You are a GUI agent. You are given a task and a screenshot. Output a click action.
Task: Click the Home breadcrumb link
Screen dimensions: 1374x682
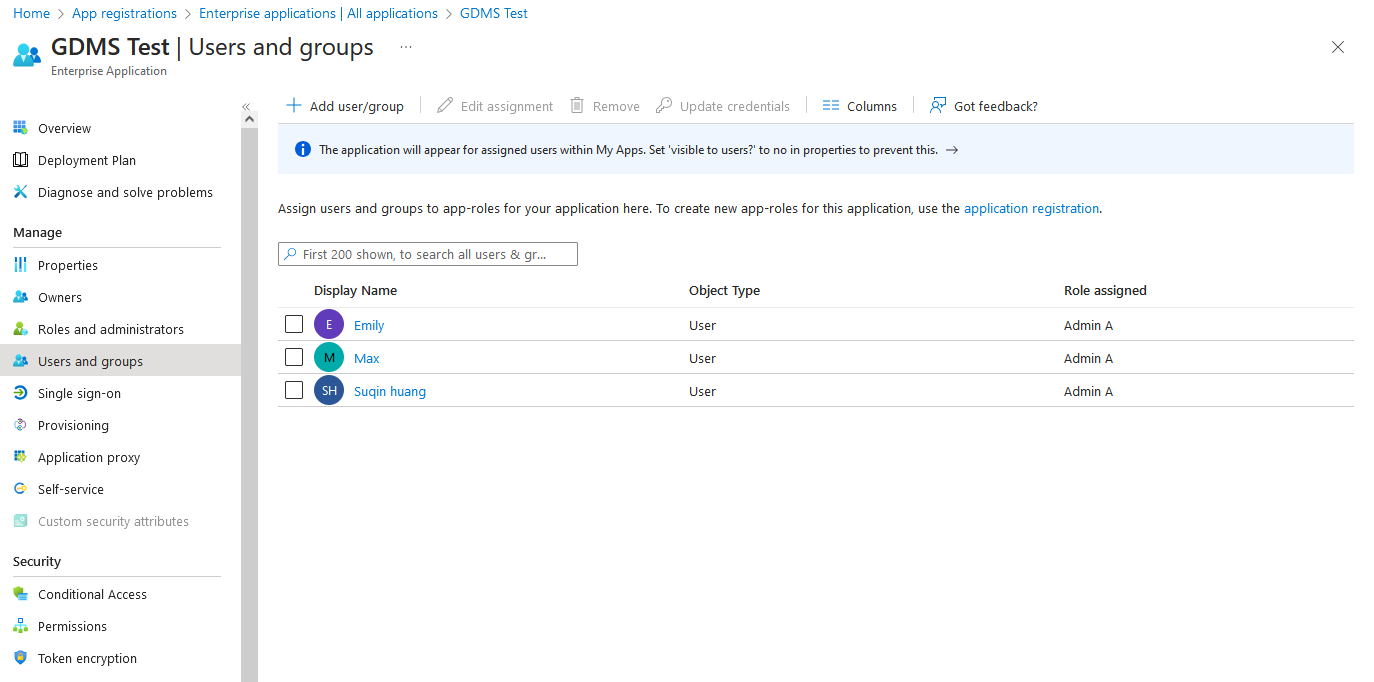tap(31, 13)
